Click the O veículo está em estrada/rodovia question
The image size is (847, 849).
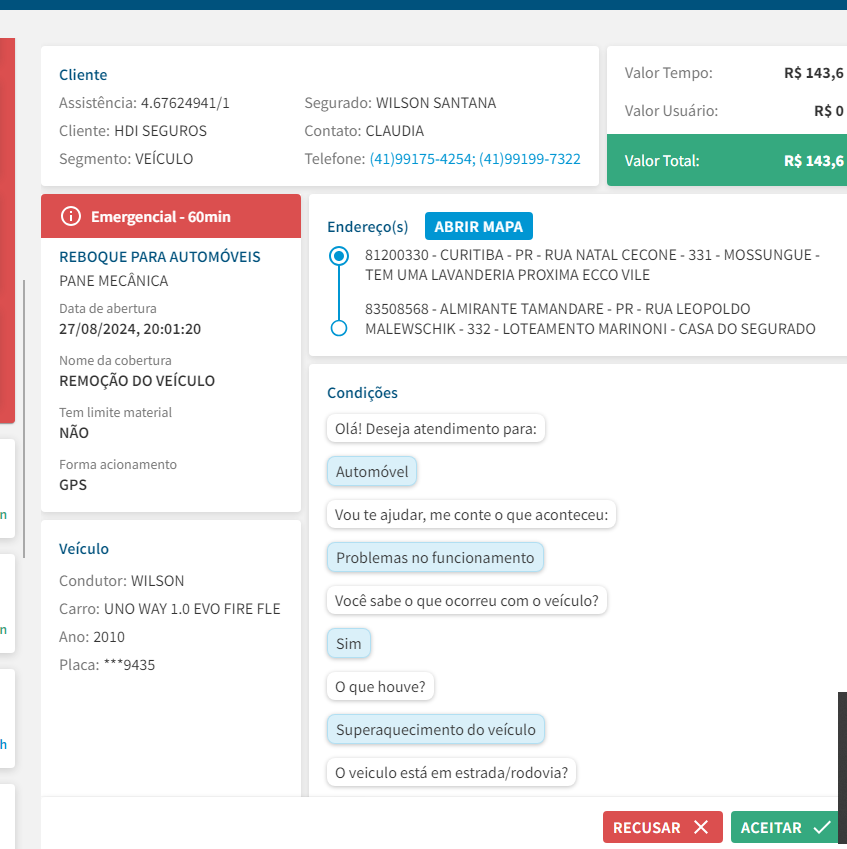tap(451, 773)
